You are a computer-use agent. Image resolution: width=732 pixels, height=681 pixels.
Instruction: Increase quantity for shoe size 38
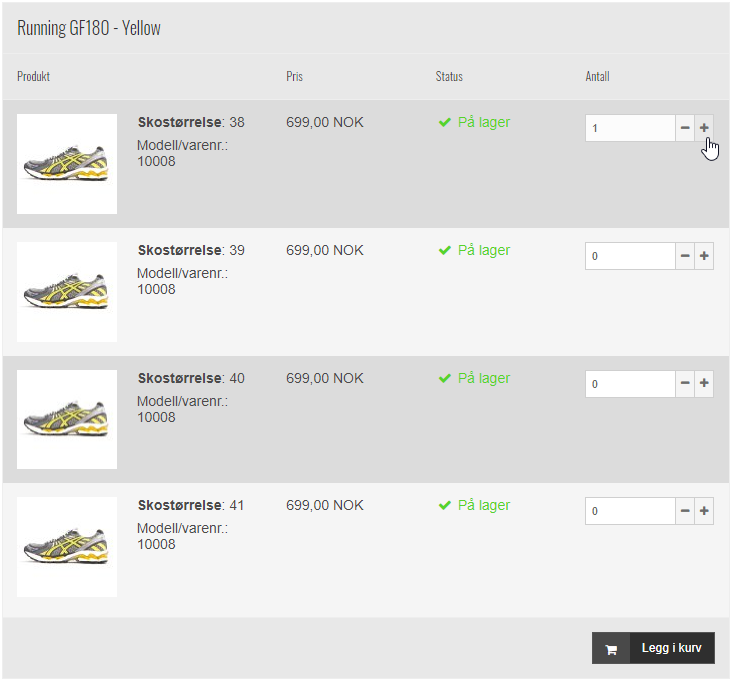pyautogui.click(x=704, y=128)
